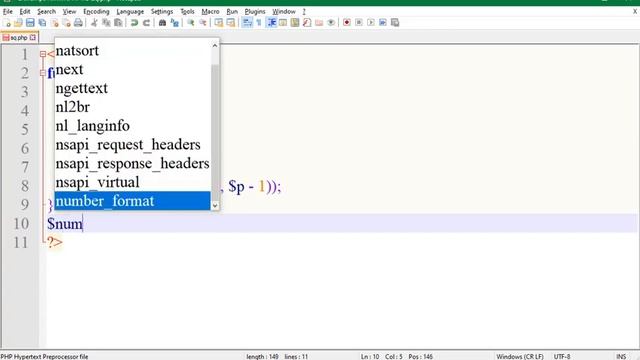Click the Save All toolbar icon
The height and width of the screenshot is (360, 640).
tap(42, 23)
